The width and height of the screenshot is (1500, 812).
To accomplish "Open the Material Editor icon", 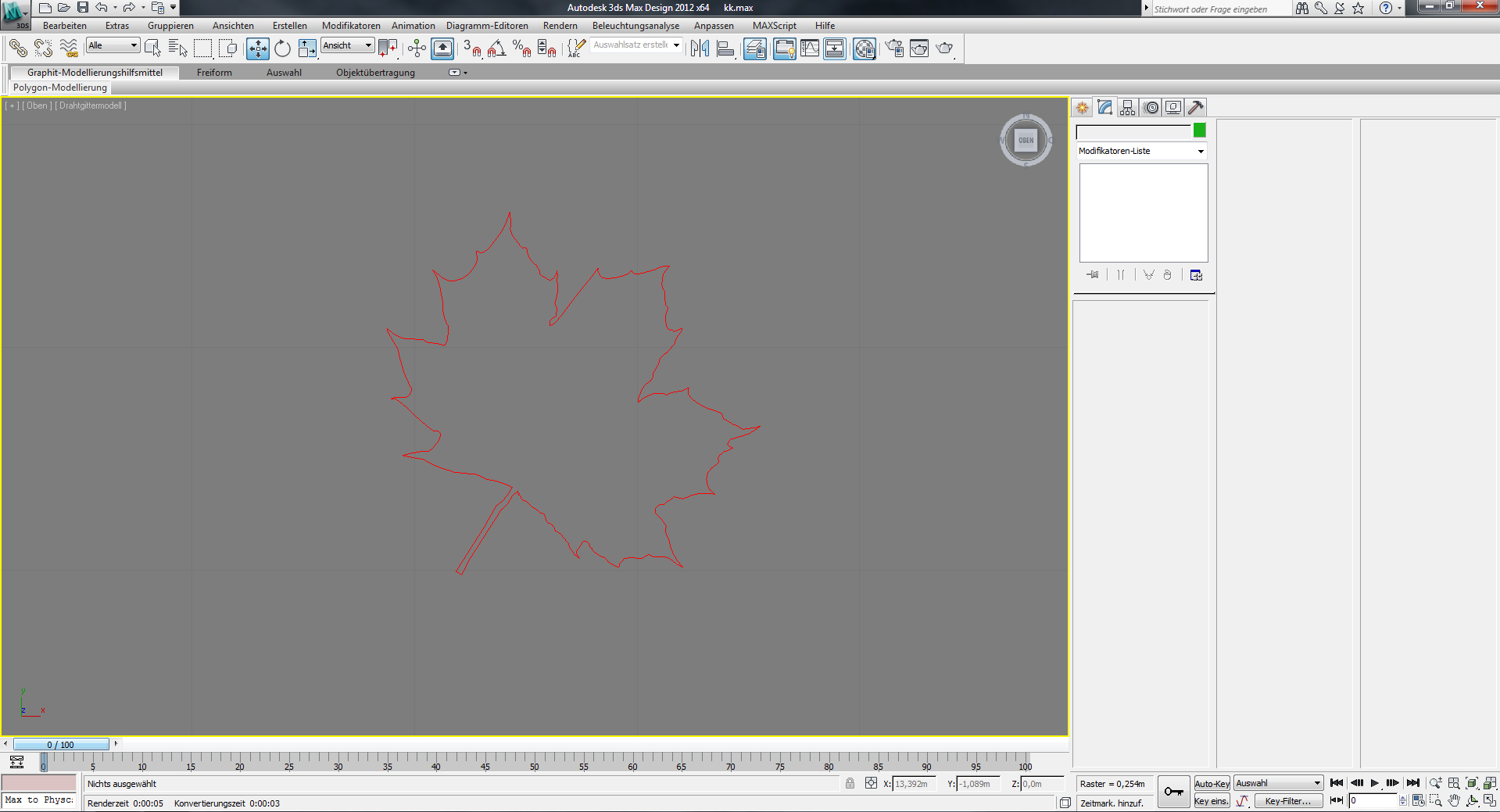I will point(865,48).
